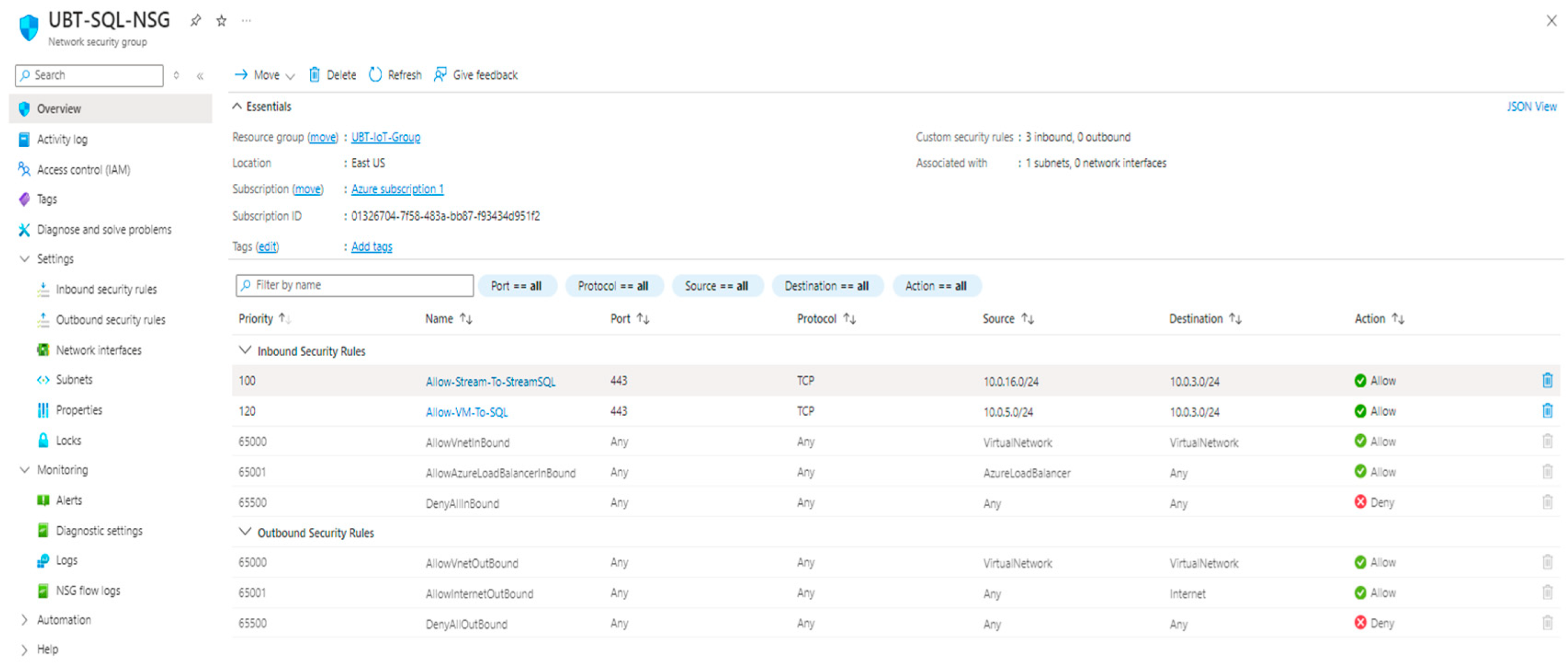Click the Delete trash icon in toolbar
Image resolution: width=1568 pixels, height=664 pixels.
[x=314, y=74]
